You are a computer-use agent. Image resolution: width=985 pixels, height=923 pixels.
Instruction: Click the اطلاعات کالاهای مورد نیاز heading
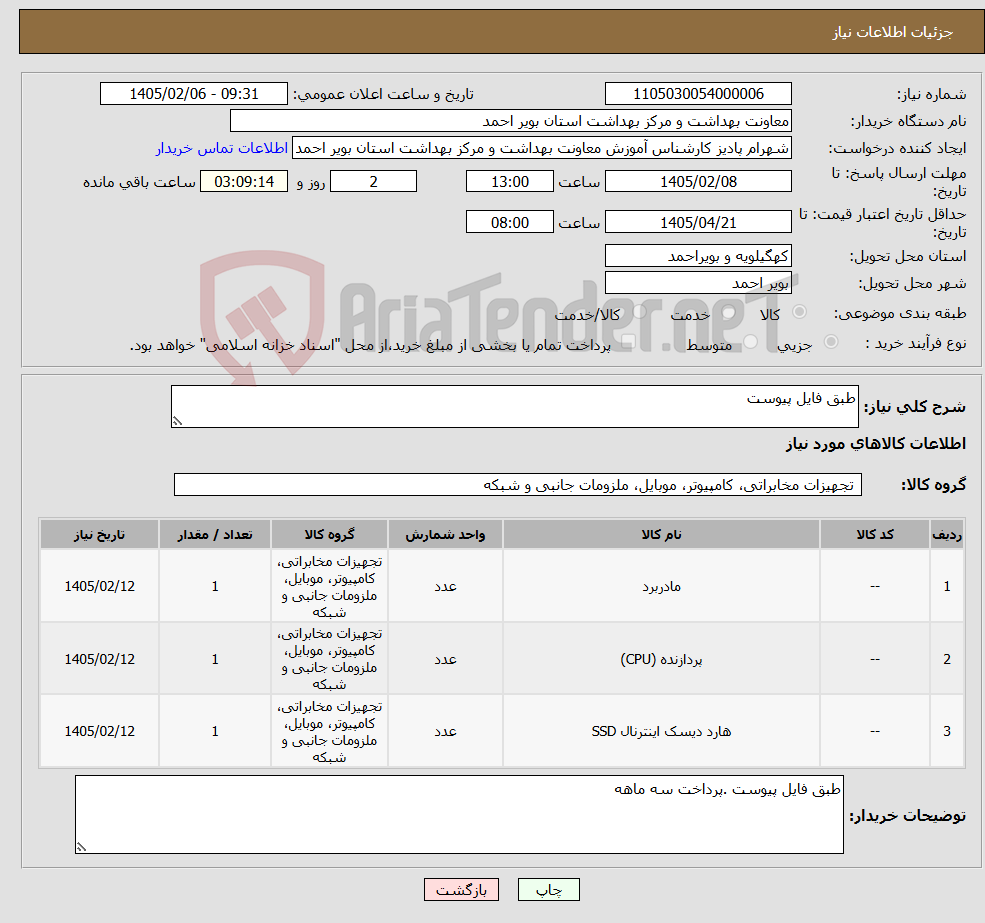tap(876, 444)
